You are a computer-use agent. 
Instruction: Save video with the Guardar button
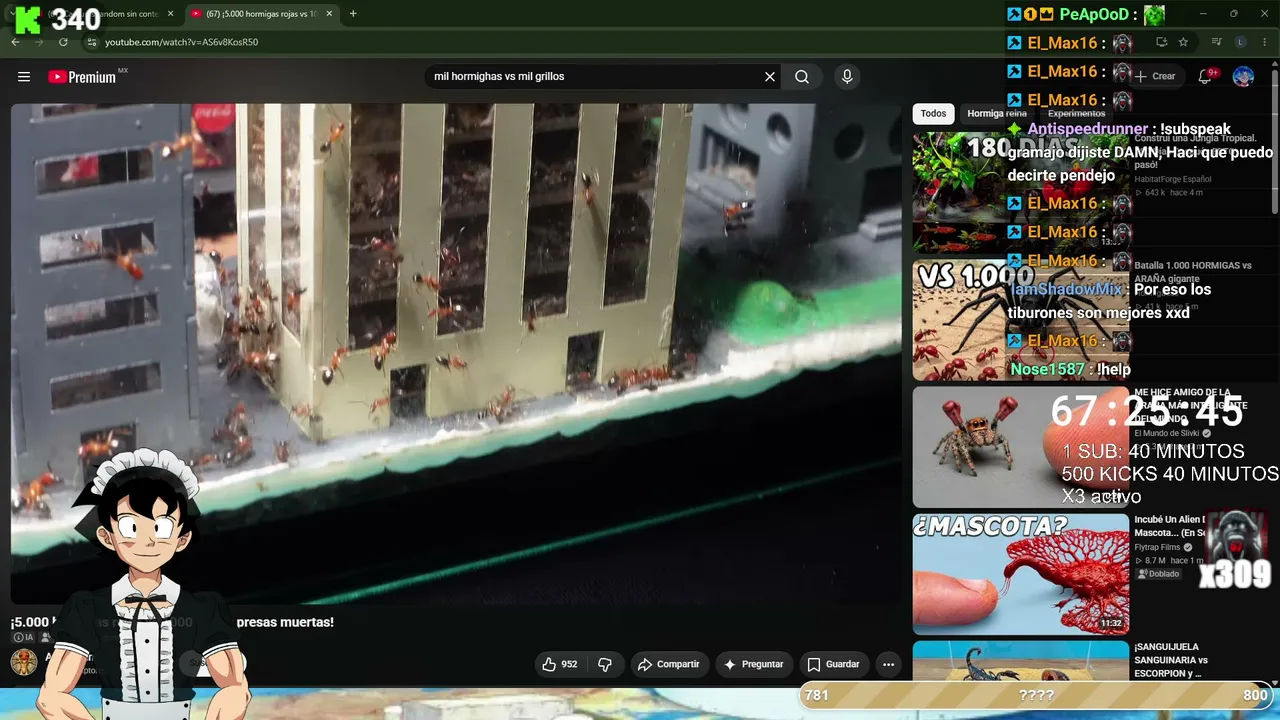pyautogui.click(x=833, y=664)
